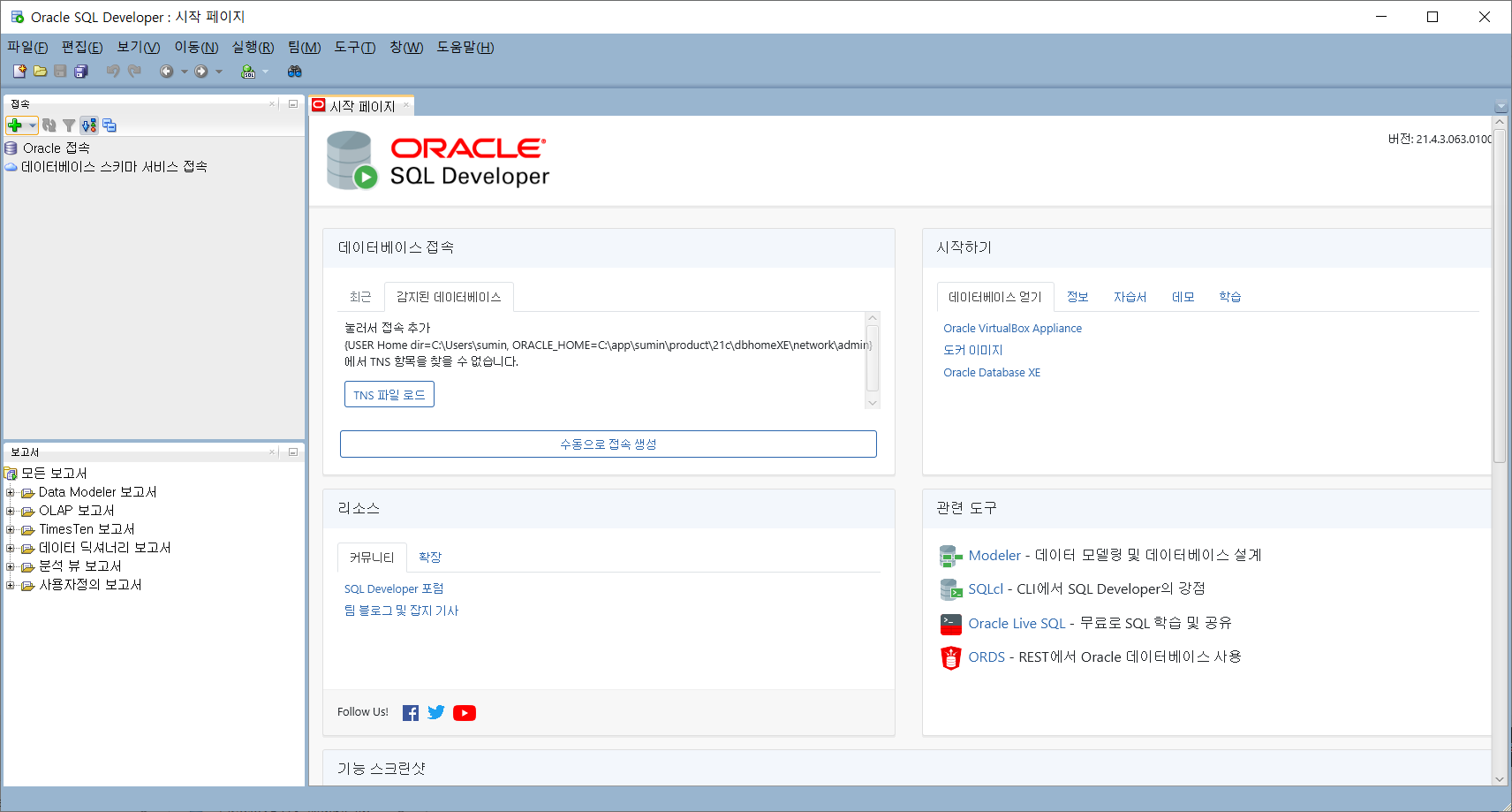This screenshot has width=1512, height=812.
Task: Open the SQL Developer 포럼 link
Action: pyautogui.click(x=394, y=589)
